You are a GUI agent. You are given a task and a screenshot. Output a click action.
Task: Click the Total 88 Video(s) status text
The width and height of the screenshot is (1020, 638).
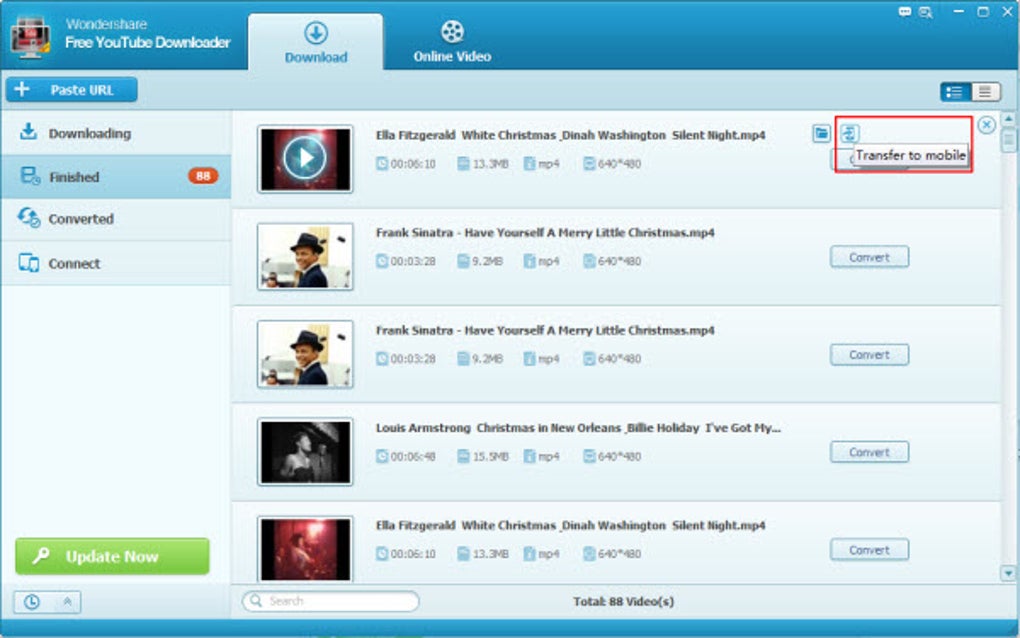[623, 602]
